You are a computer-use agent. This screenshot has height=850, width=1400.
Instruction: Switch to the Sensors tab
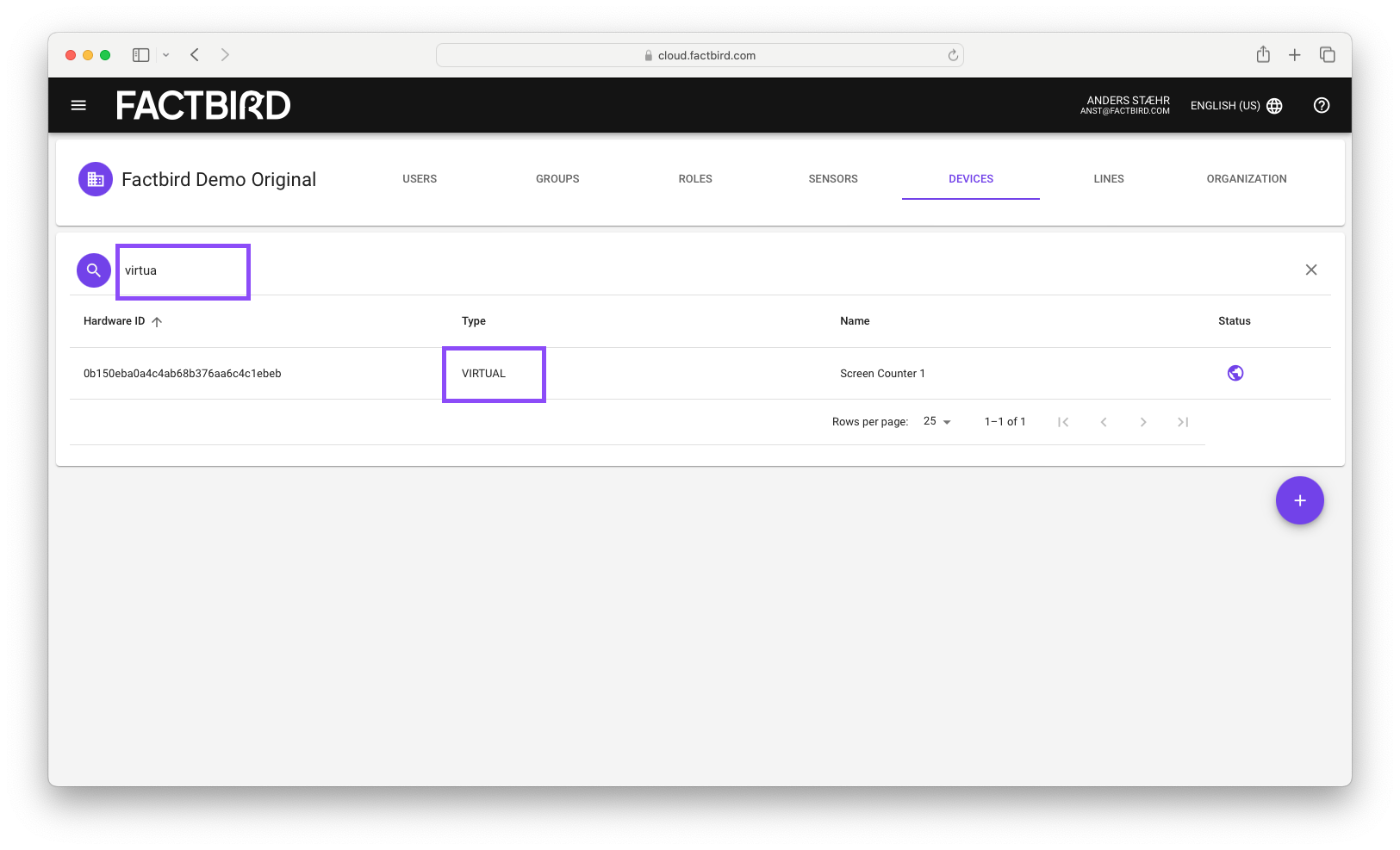[833, 179]
